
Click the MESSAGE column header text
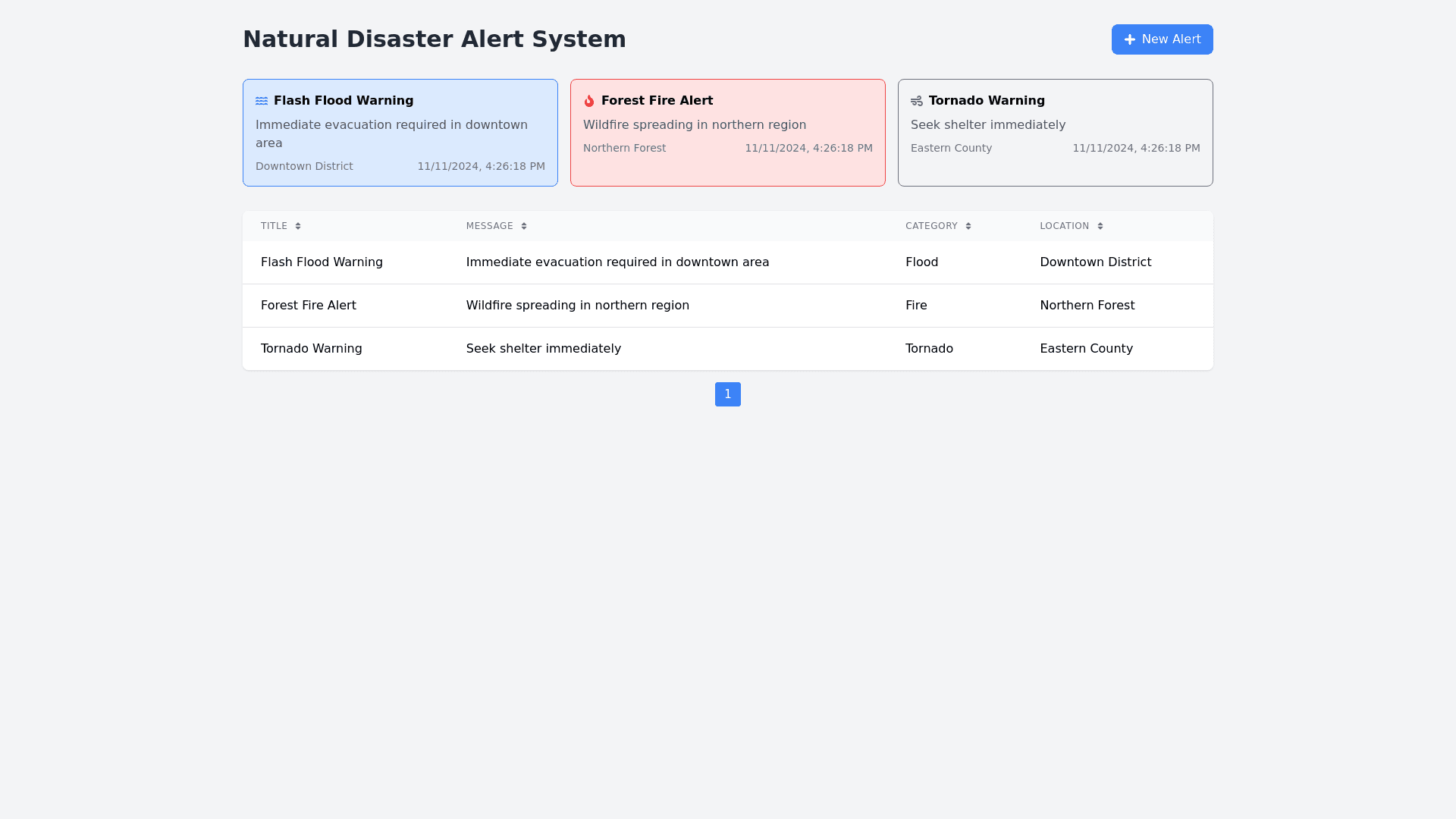click(x=489, y=226)
